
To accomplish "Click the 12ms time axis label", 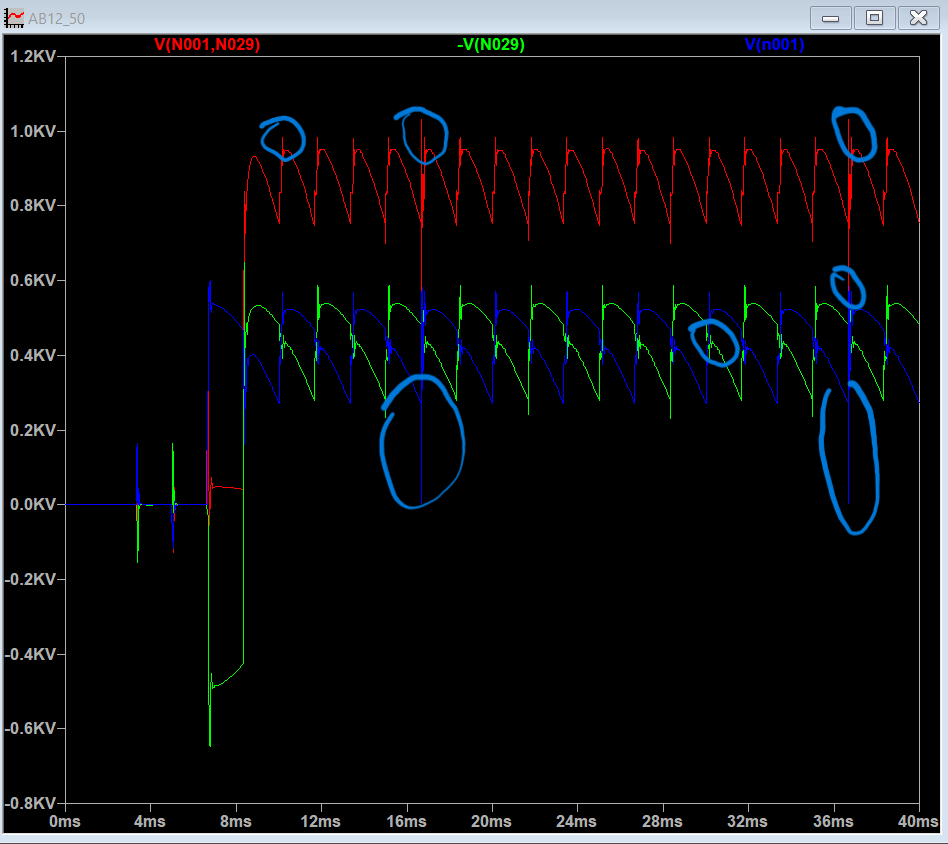I will pos(320,822).
